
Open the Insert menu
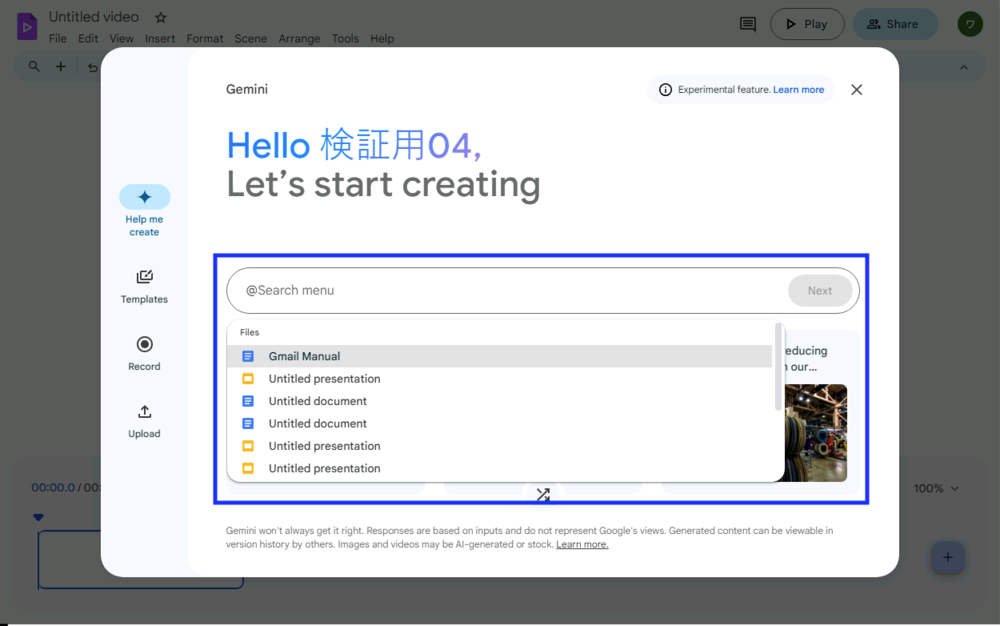click(160, 39)
